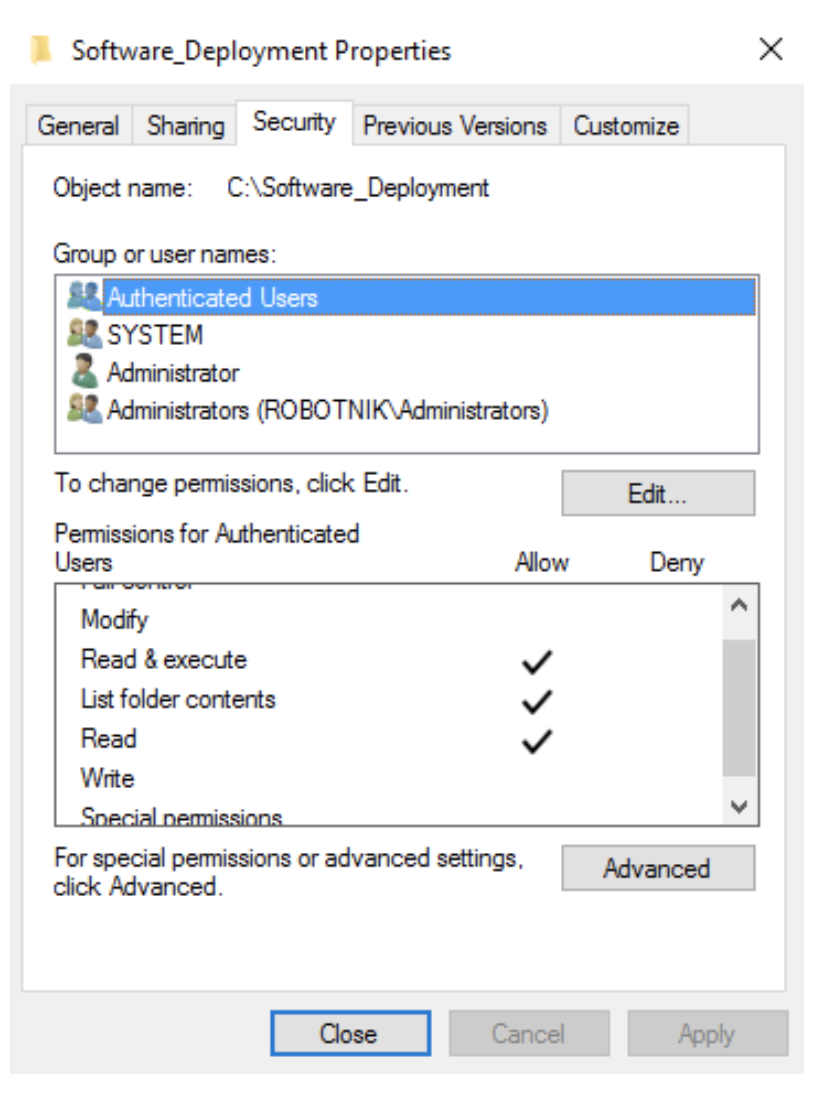Click the object name path C:\Software_Deployment
This screenshot has width=822, height=1098.
(x=358, y=188)
